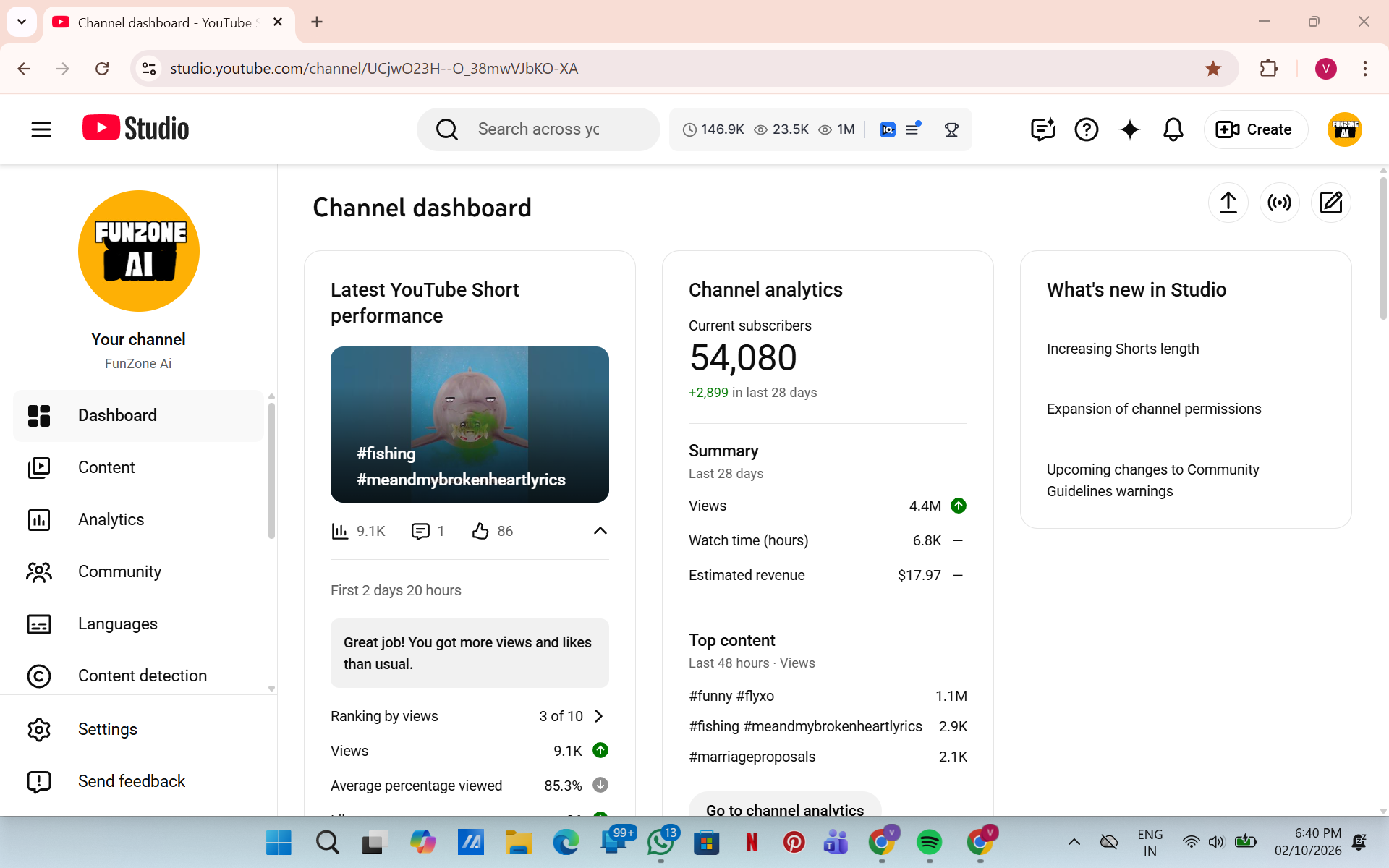Open Ranking by views arrow
The width and height of the screenshot is (1389, 868).
(598, 716)
